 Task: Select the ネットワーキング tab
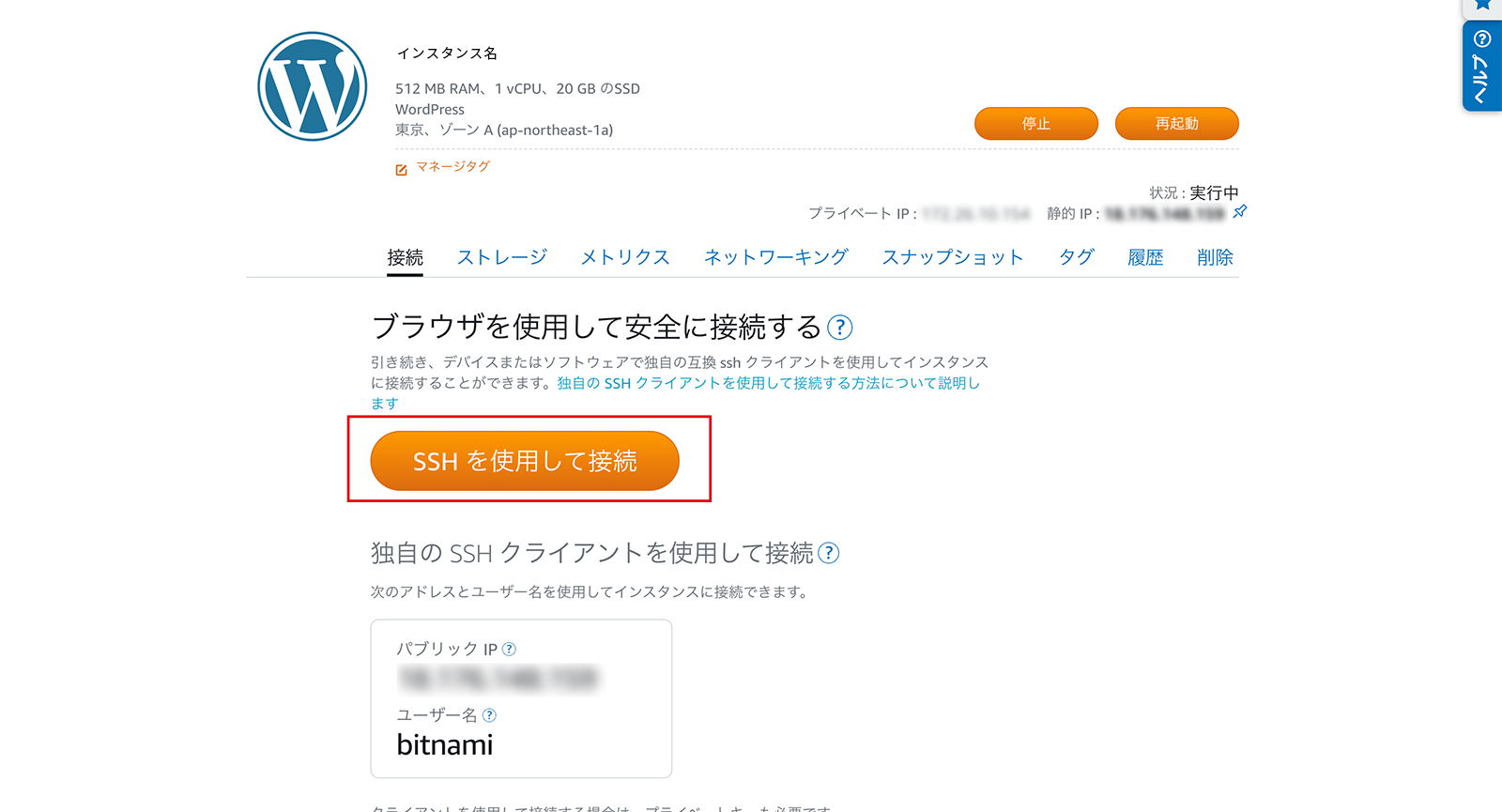pyautogui.click(x=776, y=257)
